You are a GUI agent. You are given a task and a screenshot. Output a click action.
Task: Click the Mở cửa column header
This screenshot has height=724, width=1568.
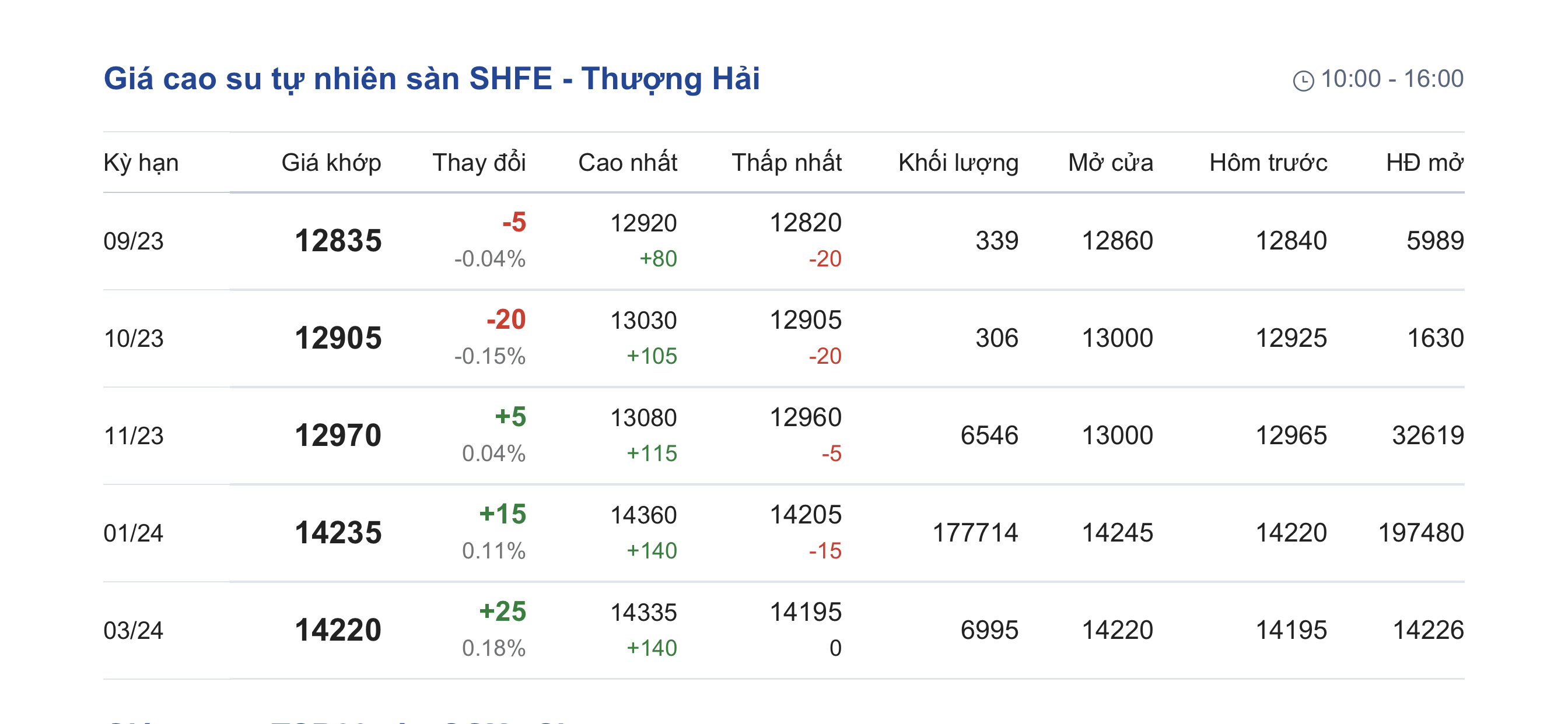coord(1110,163)
